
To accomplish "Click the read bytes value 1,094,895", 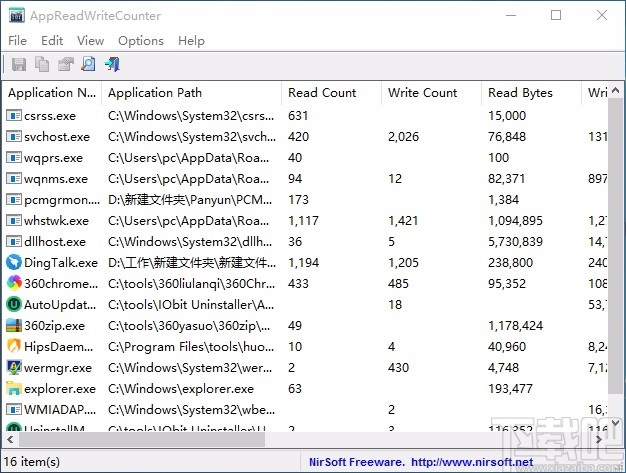I will [515, 220].
